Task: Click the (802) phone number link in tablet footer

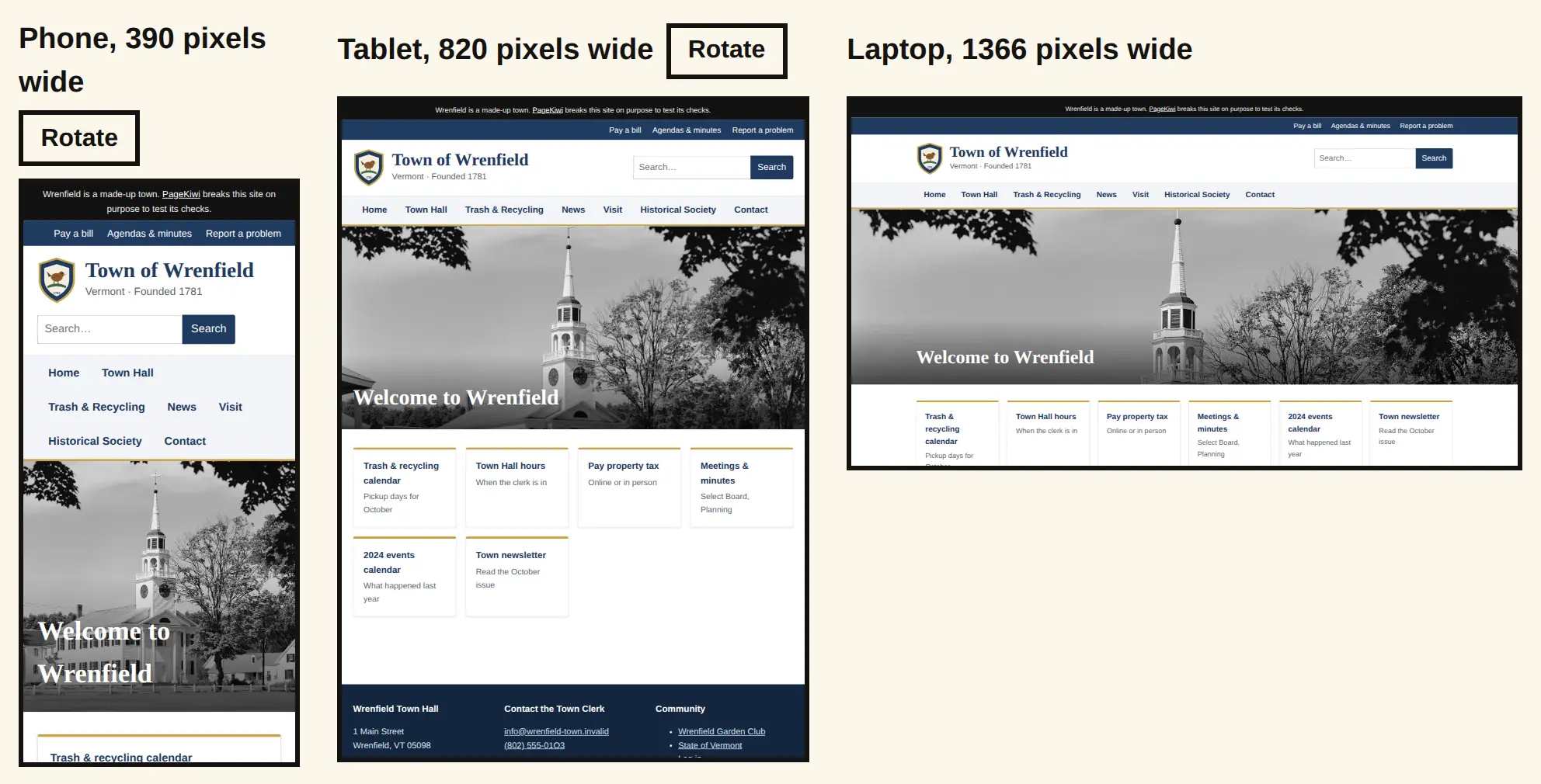Action: tap(534, 745)
